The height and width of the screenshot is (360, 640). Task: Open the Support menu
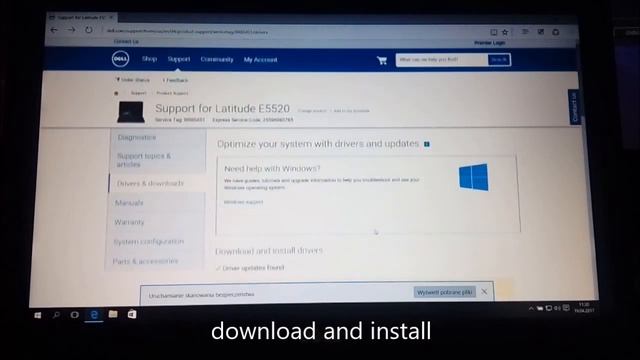click(179, 59)
